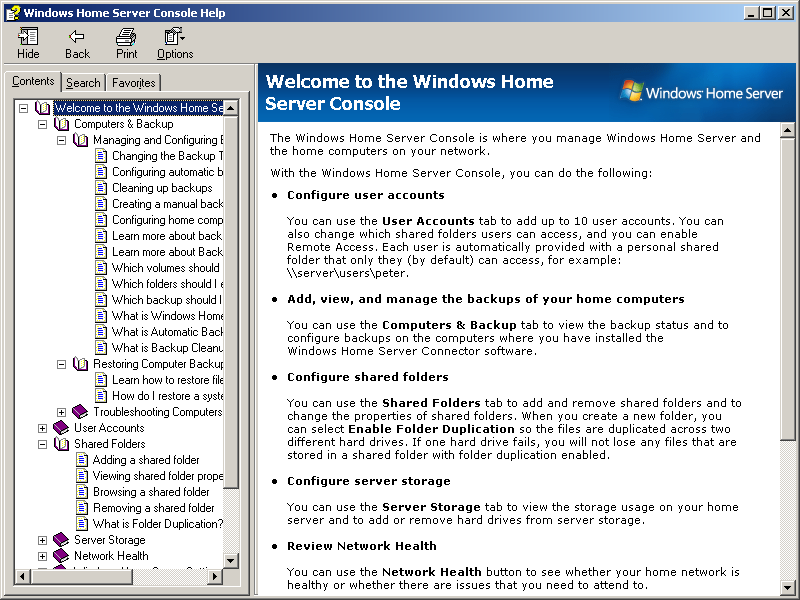The image size is (800, 600).
Task: Collapse the Shared Folders tree node
Action: pyautogui.click(x=42, y=444)
